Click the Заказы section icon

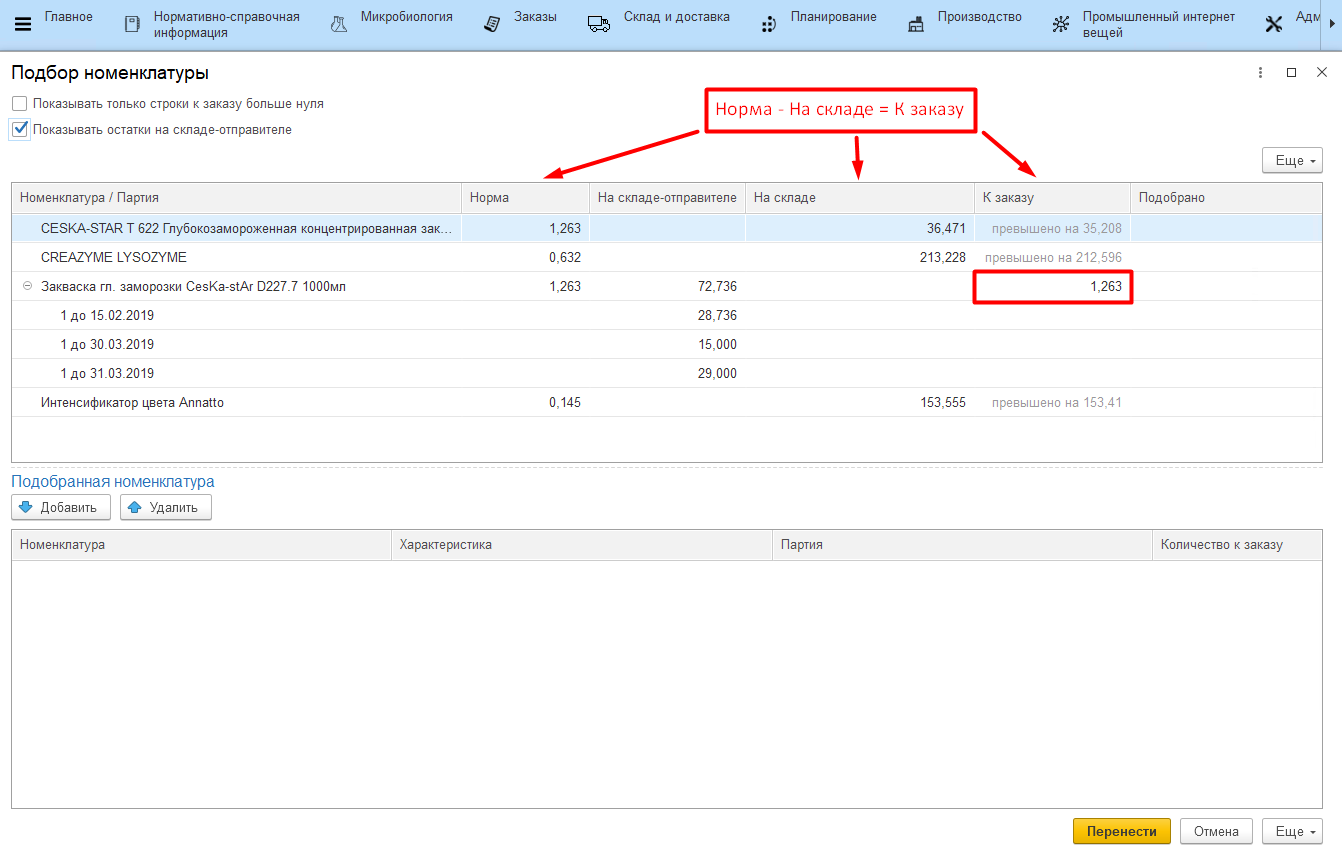click(x=492, y=24)
